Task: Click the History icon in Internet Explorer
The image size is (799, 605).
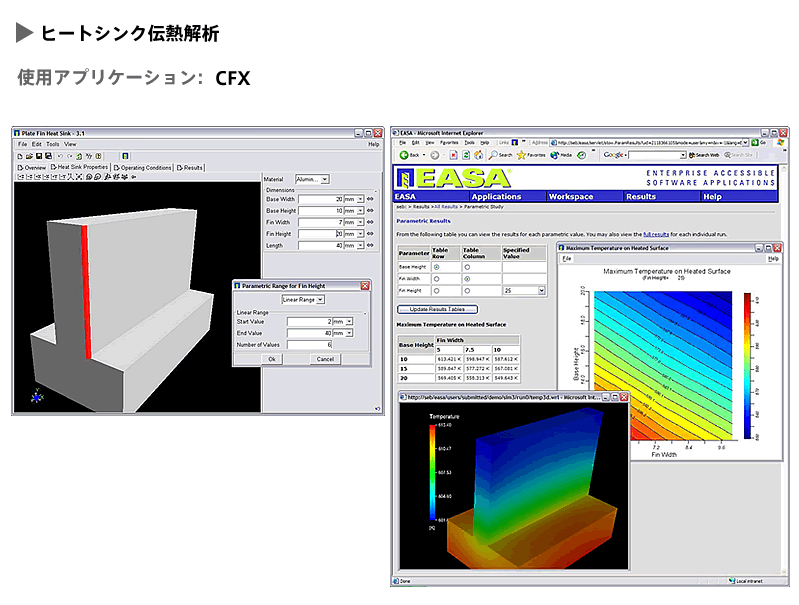Action: coord(581,155)
